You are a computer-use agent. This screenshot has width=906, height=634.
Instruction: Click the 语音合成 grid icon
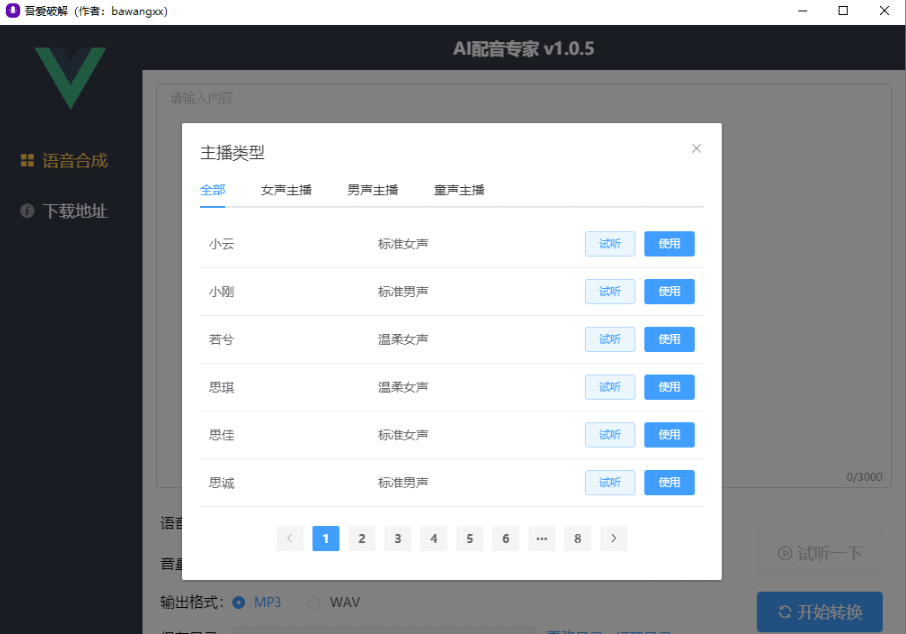[28, 160]
